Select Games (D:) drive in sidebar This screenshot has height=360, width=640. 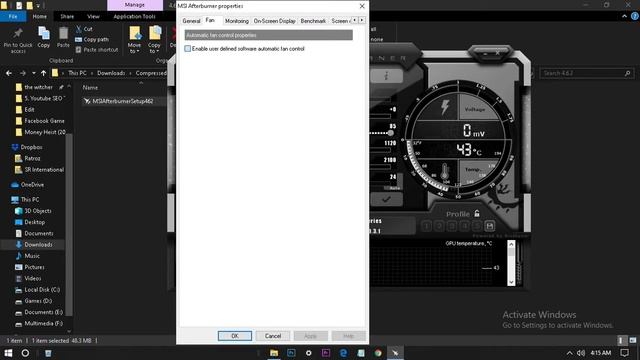tap(38, 301)
